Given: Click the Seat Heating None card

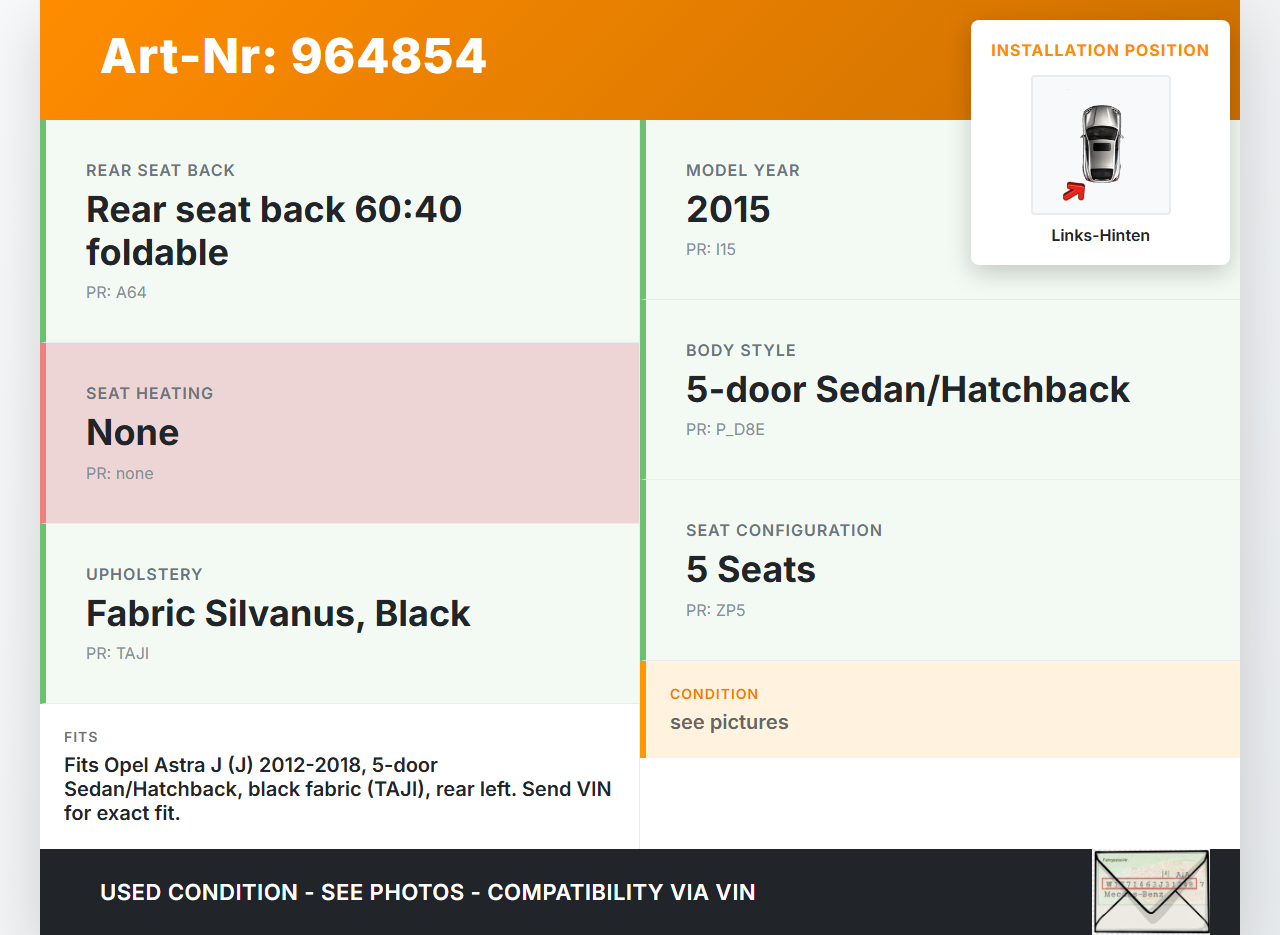Looking at the screenshot, I should pos(340,433).
